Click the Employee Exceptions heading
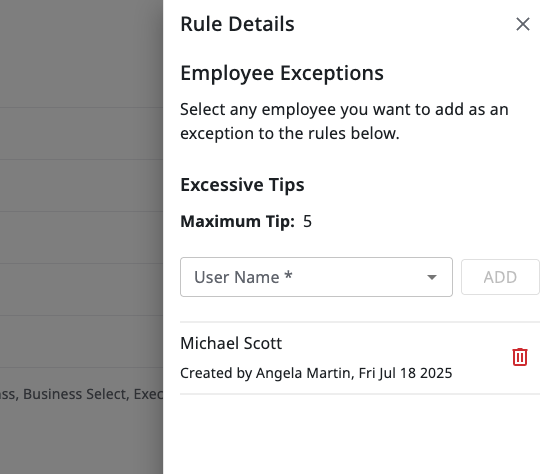554x474 pixels. [x=282, y=73]
